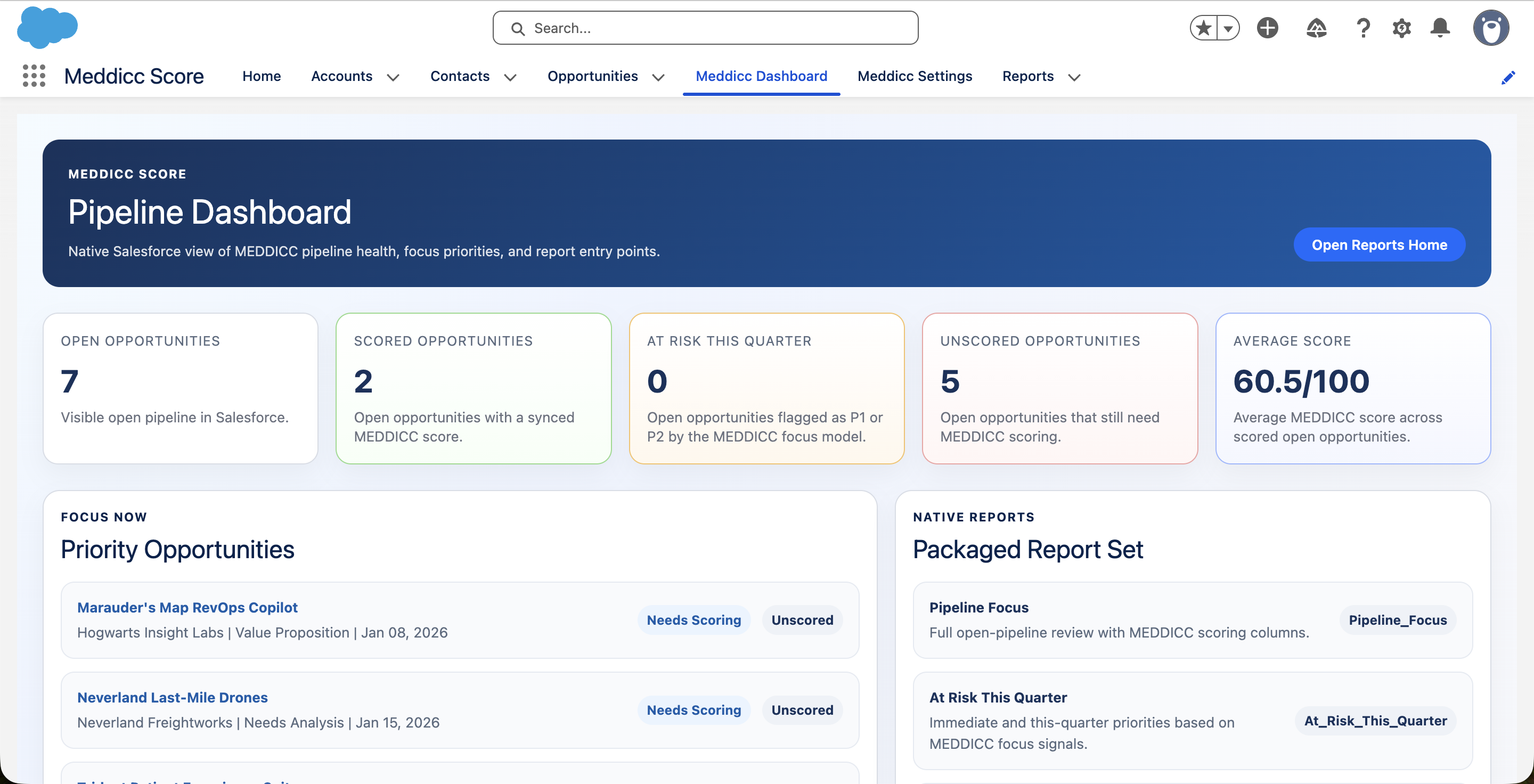1534x784 pixels.
Task: Open the Setup gear icon
Action: (x=1401, y=28)
